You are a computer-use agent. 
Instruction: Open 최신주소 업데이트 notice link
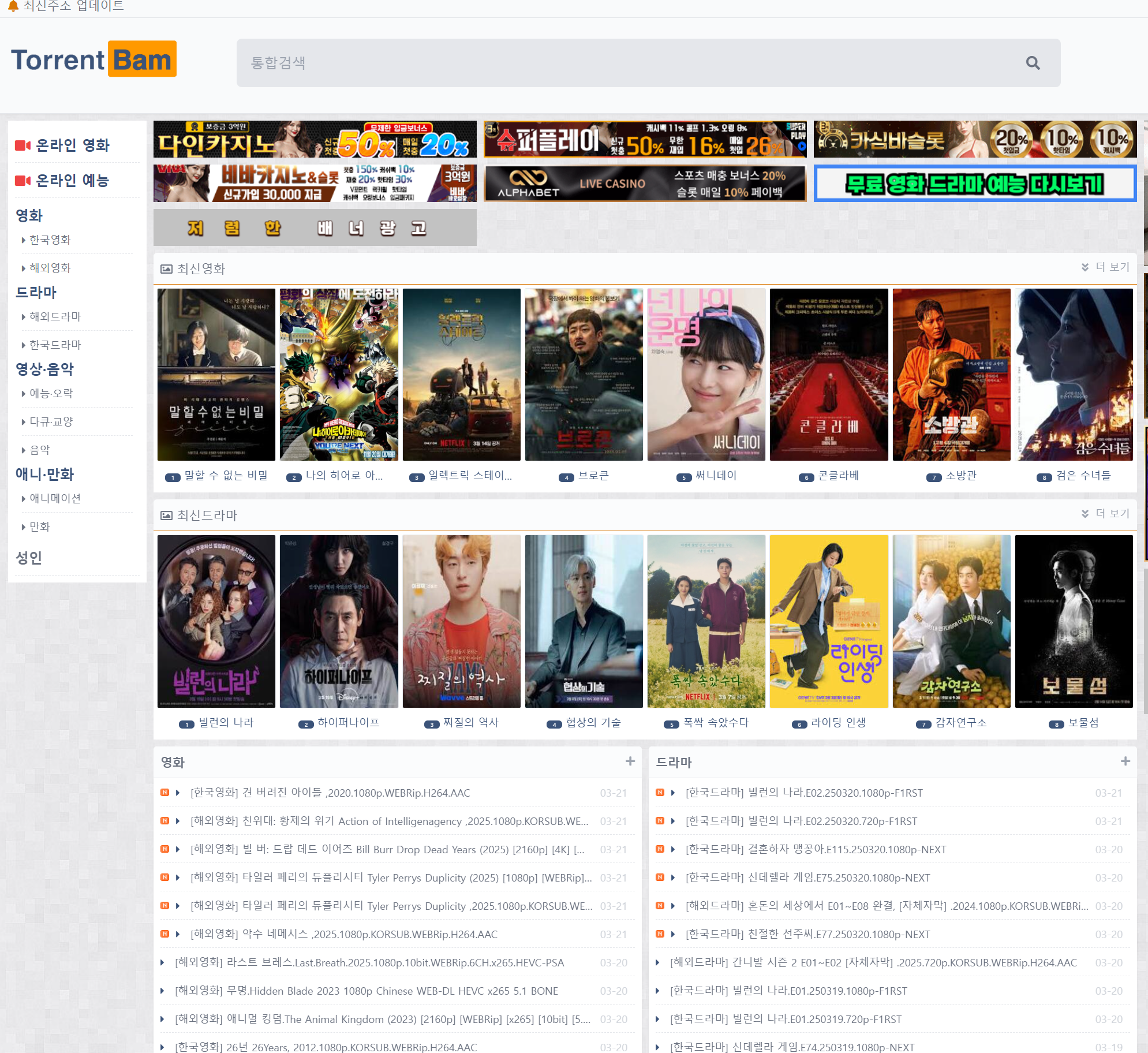pyautogui.click(x=73, y=6)
